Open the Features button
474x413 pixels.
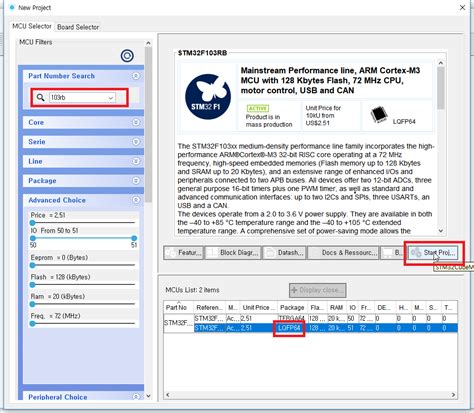pyautogui.click(x=184, y=253)
